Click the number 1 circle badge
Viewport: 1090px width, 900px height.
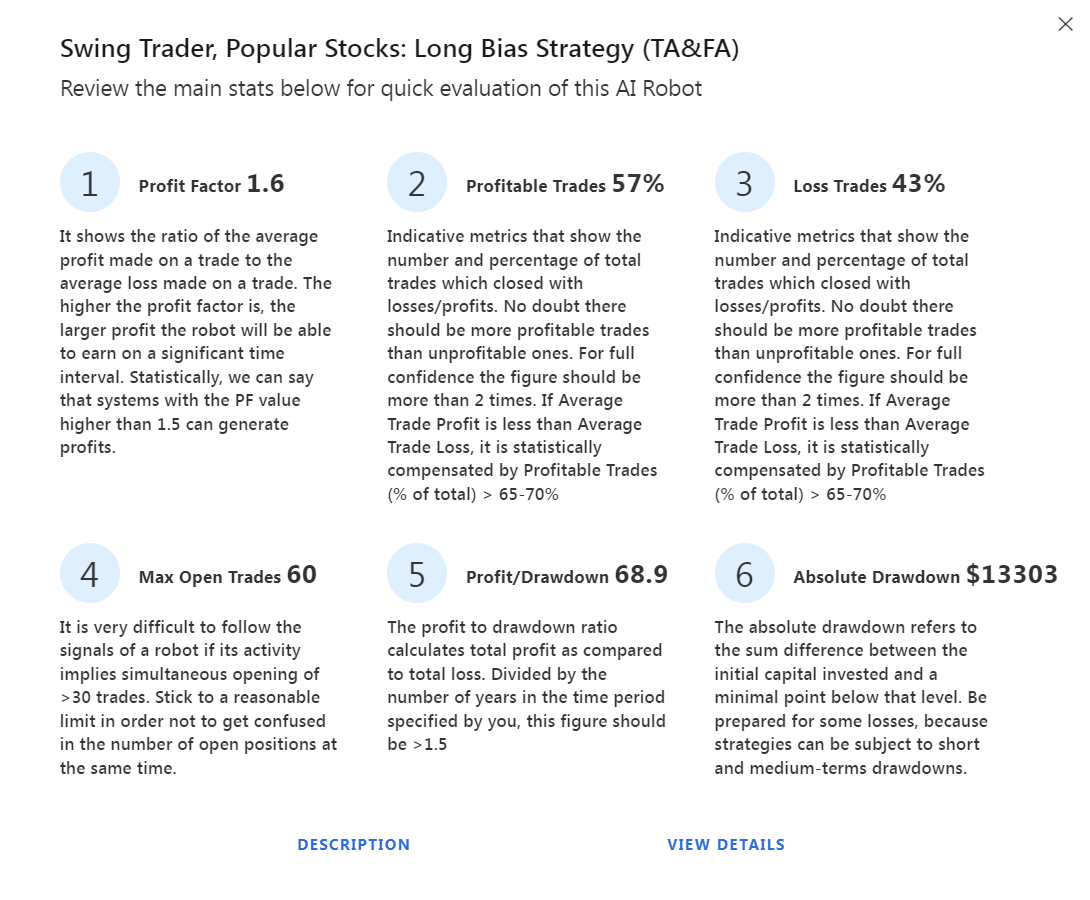click(x=90, y=182)
